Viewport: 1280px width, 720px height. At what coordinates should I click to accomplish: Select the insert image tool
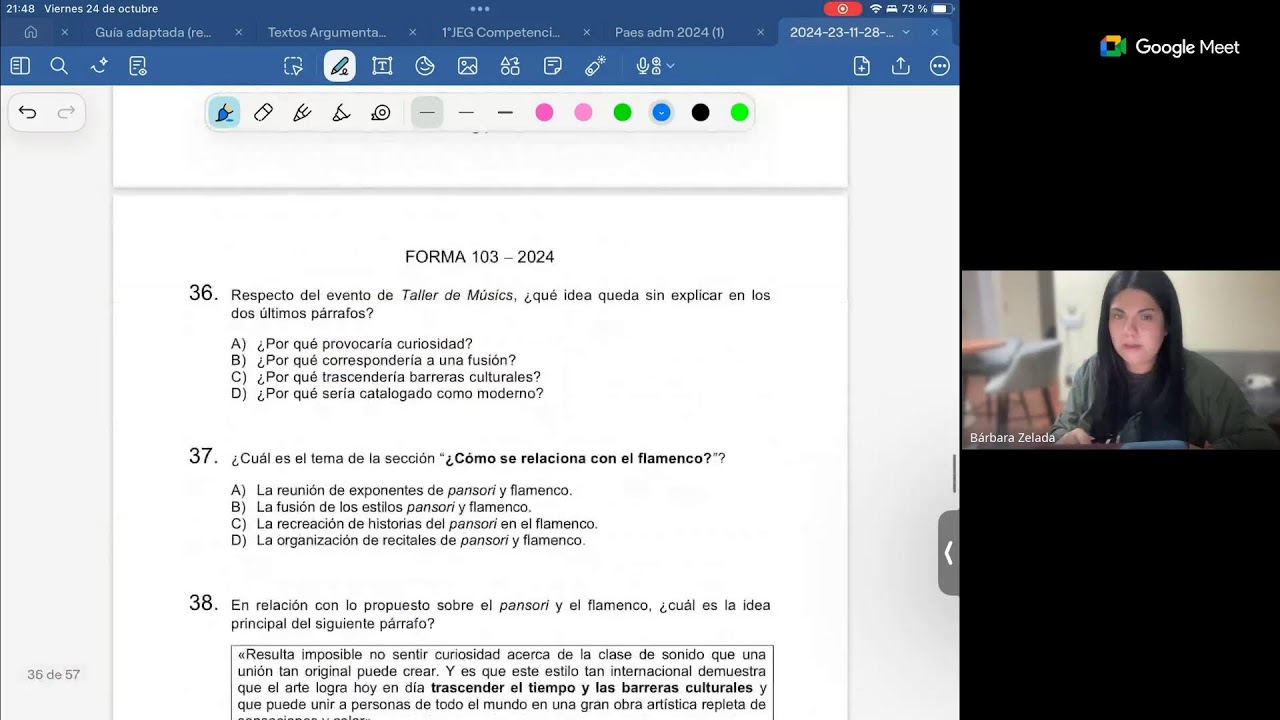tap(467, 66)
